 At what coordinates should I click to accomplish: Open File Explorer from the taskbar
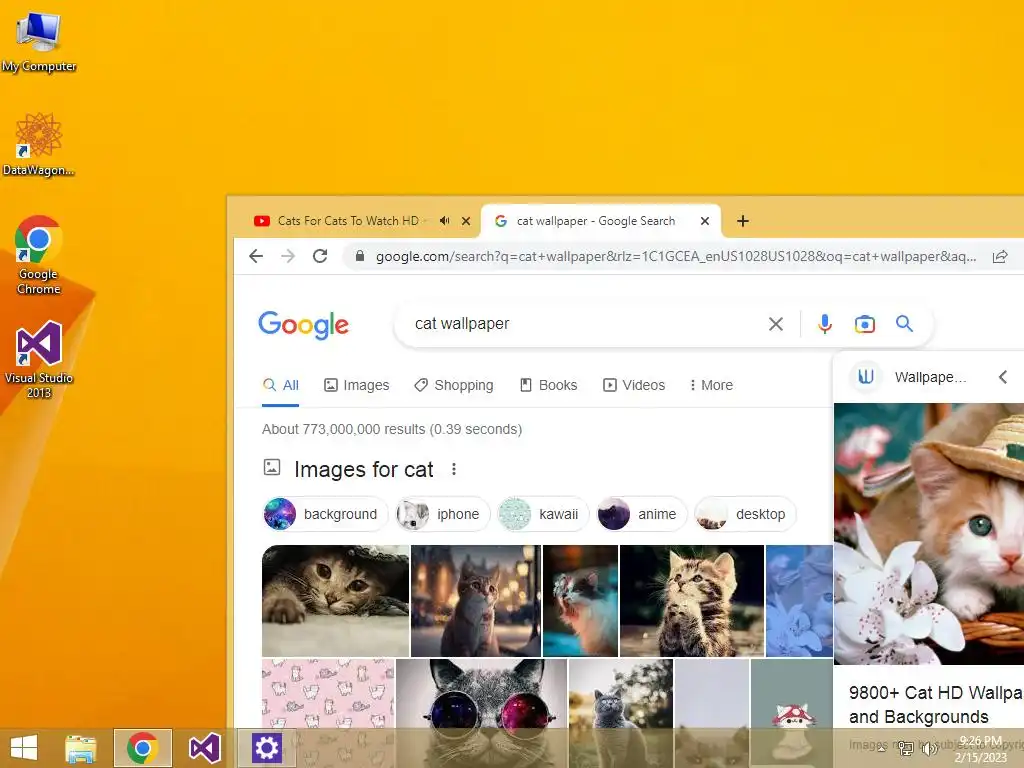(x=81, y=748)
